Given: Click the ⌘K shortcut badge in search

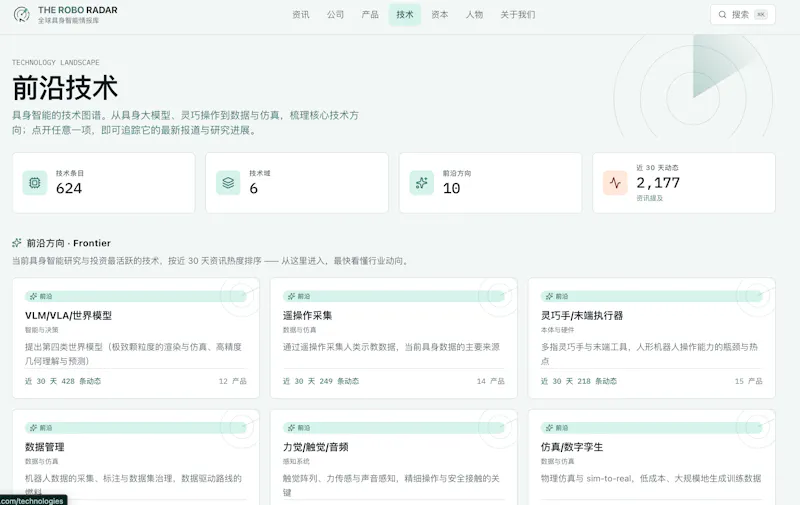Looking at the screenshot, I should pos(761,15).
